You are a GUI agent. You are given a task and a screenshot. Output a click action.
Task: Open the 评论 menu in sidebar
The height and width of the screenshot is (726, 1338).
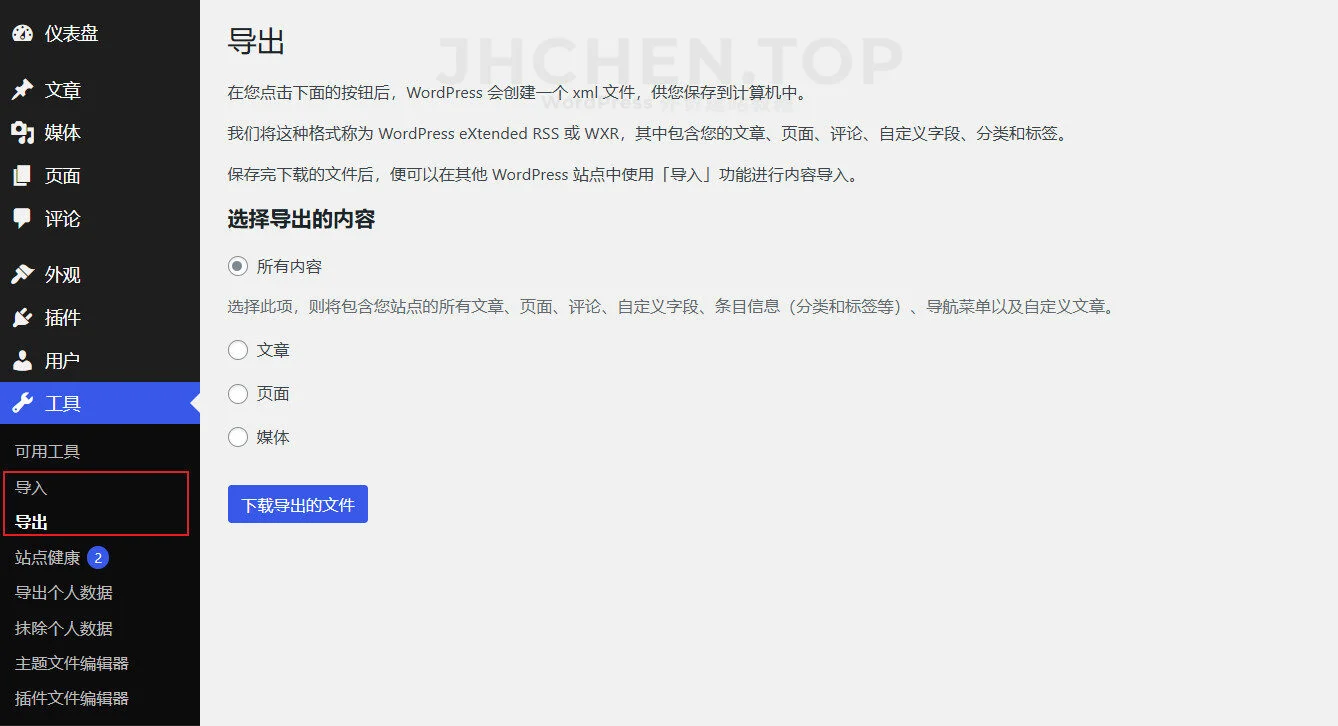tap(63, 218)
